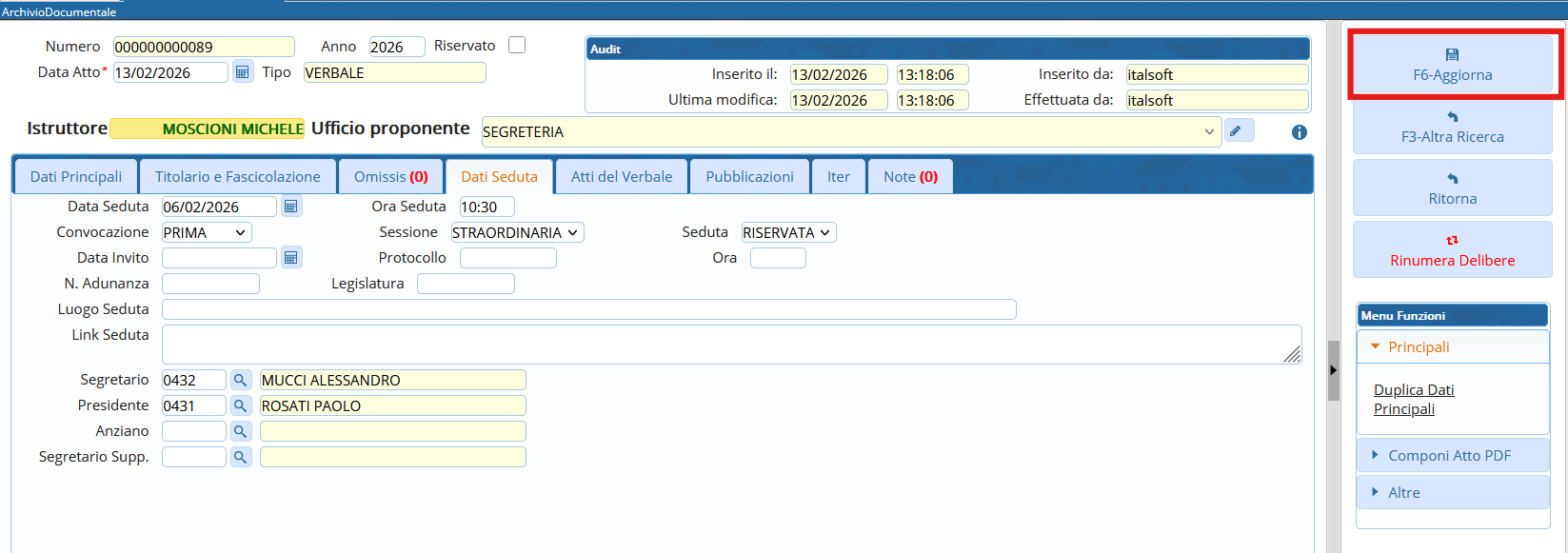Expand the Altre functions section
1568x553 pixels.
(1403, 493)
